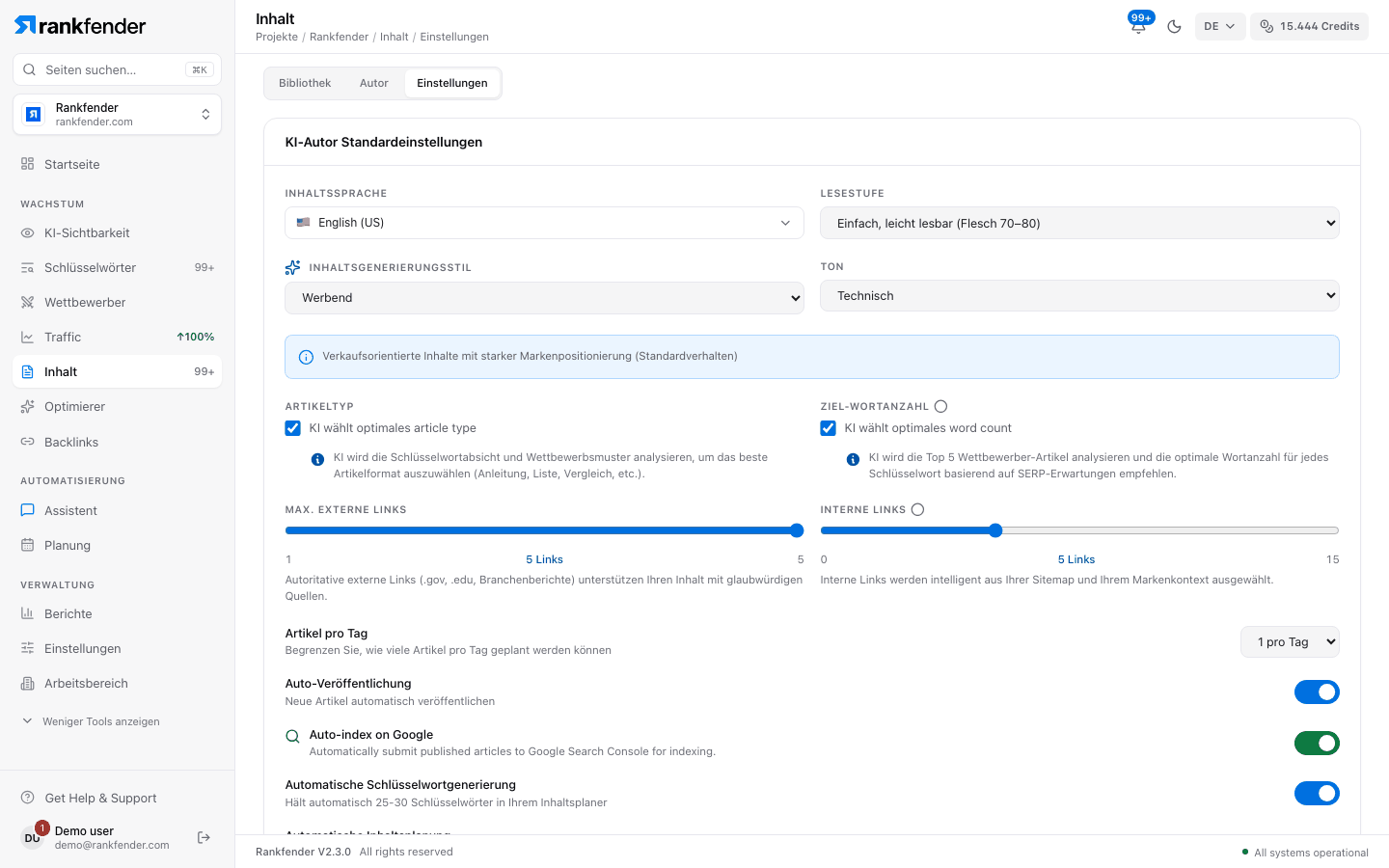Viewport: 1389px width, 868px height.
Task: Click the Max. Externe Links slider handle
Action: click(797, 530)
